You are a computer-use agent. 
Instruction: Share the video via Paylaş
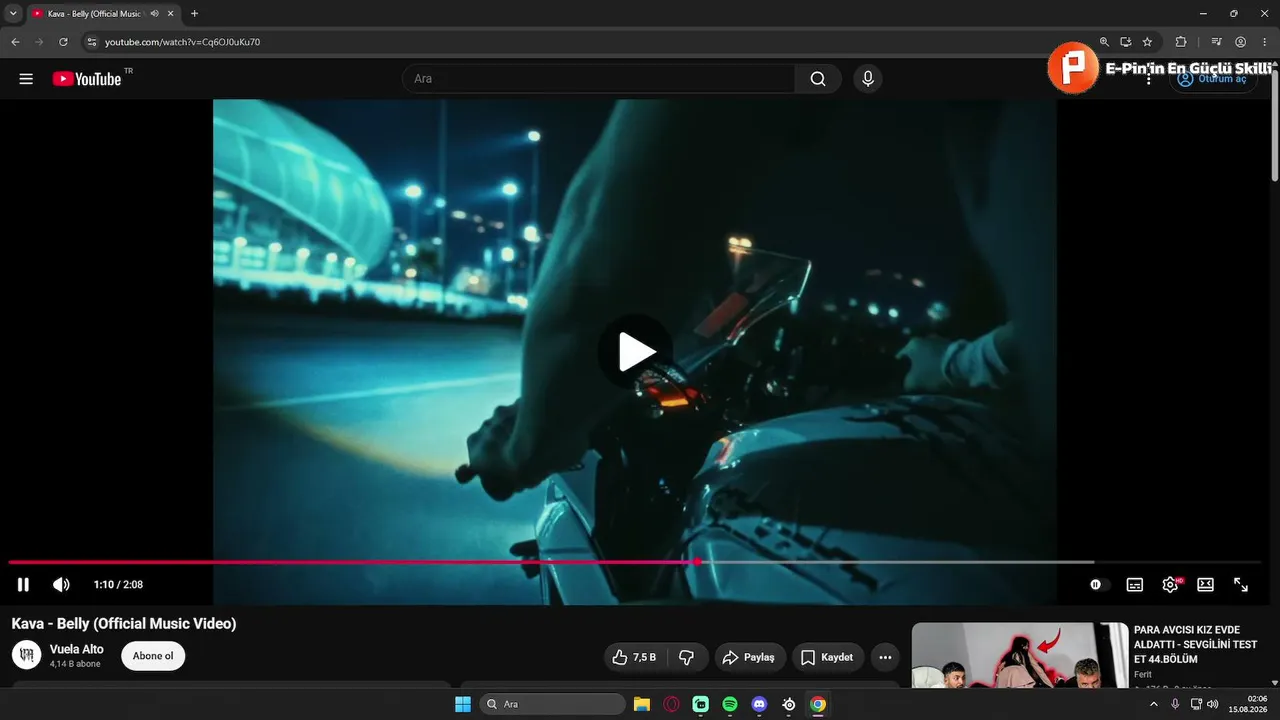(x=750, y=657)
